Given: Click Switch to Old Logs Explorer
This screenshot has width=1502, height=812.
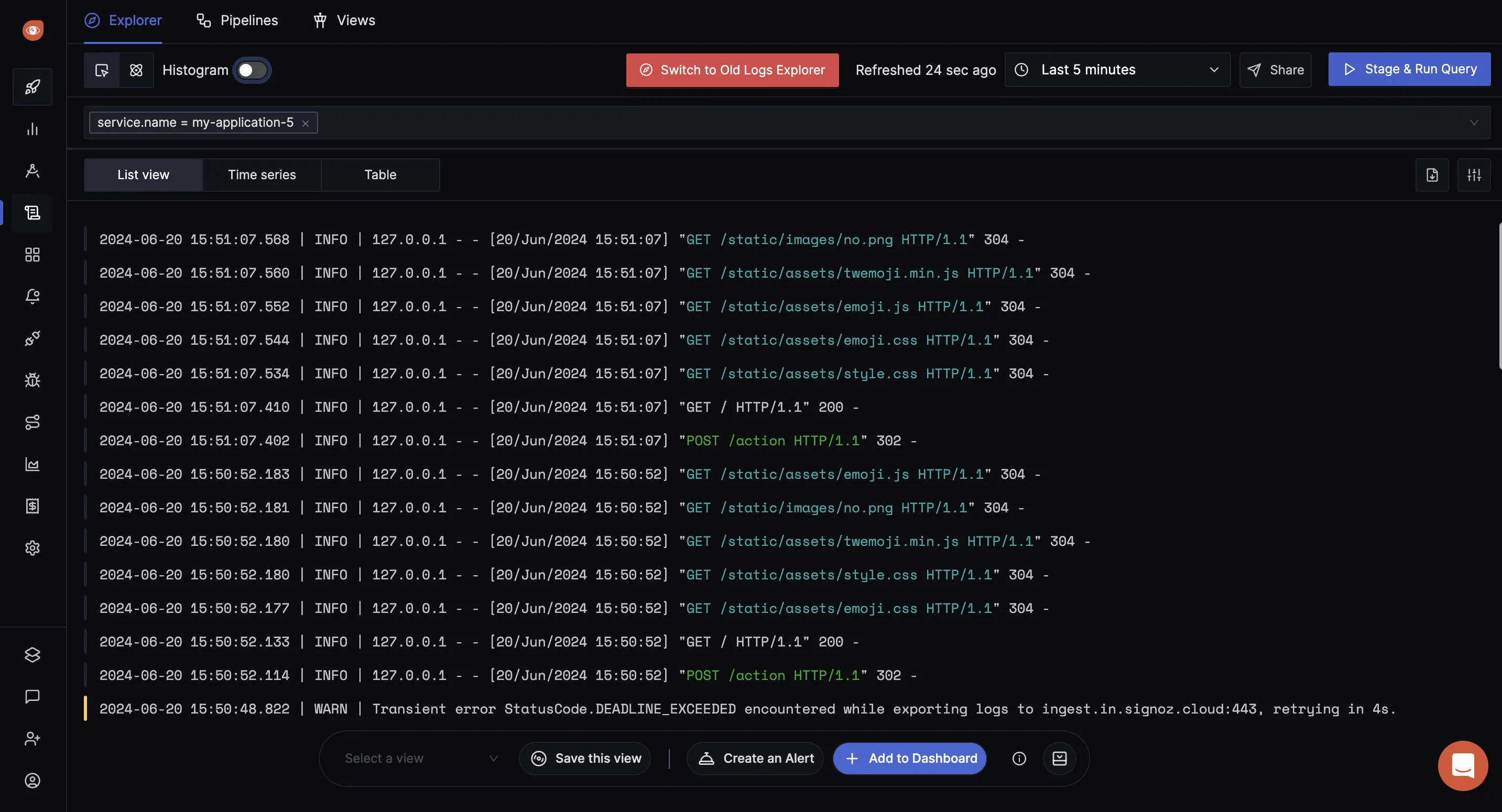Looking at the screenshot, I should click(x=732, y=70).
